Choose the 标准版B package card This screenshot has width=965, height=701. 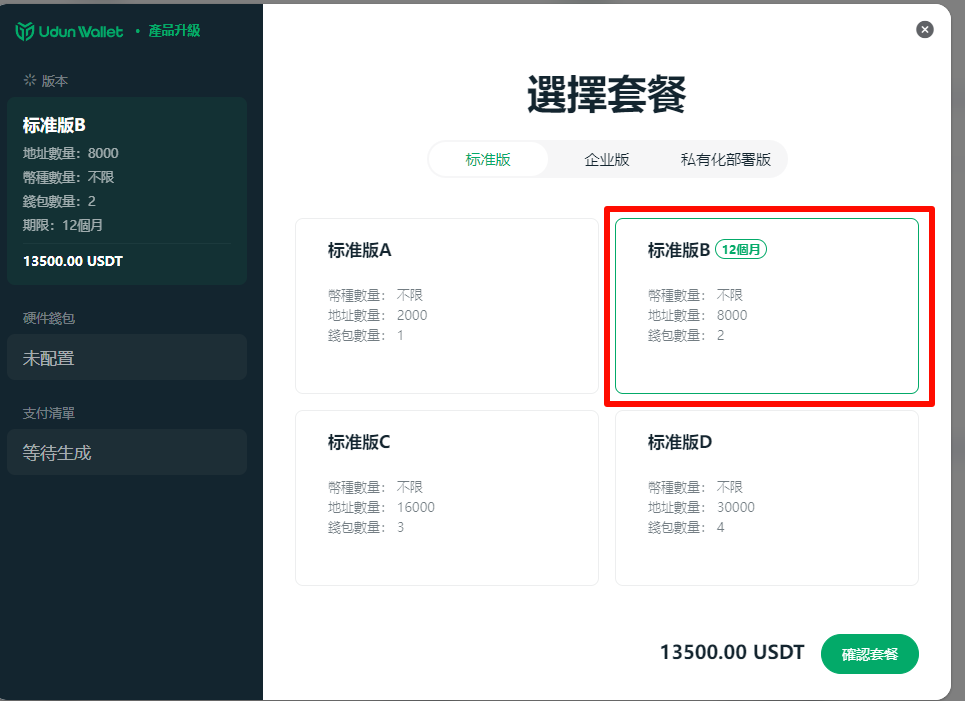766,306
